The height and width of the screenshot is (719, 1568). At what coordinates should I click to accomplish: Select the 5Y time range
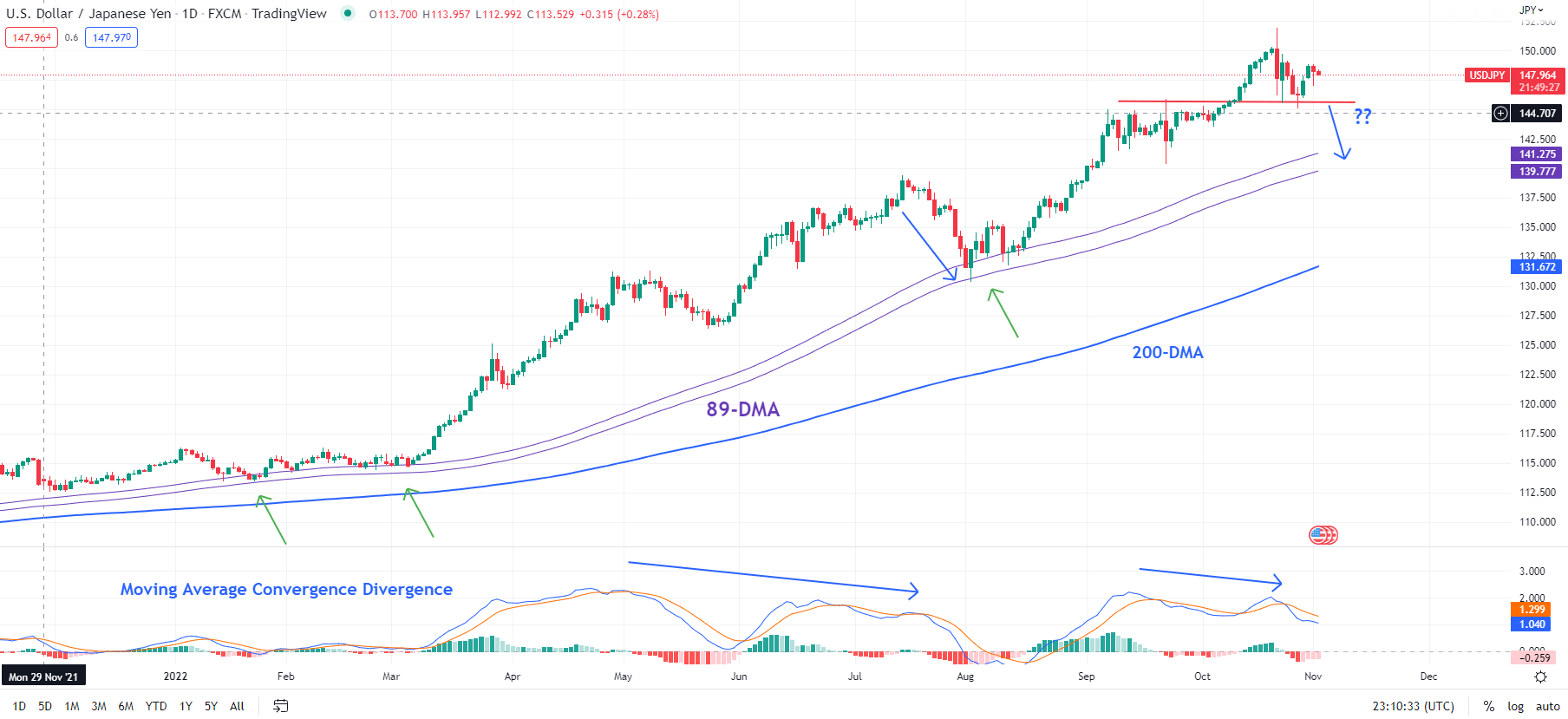[x=211, y=706]
